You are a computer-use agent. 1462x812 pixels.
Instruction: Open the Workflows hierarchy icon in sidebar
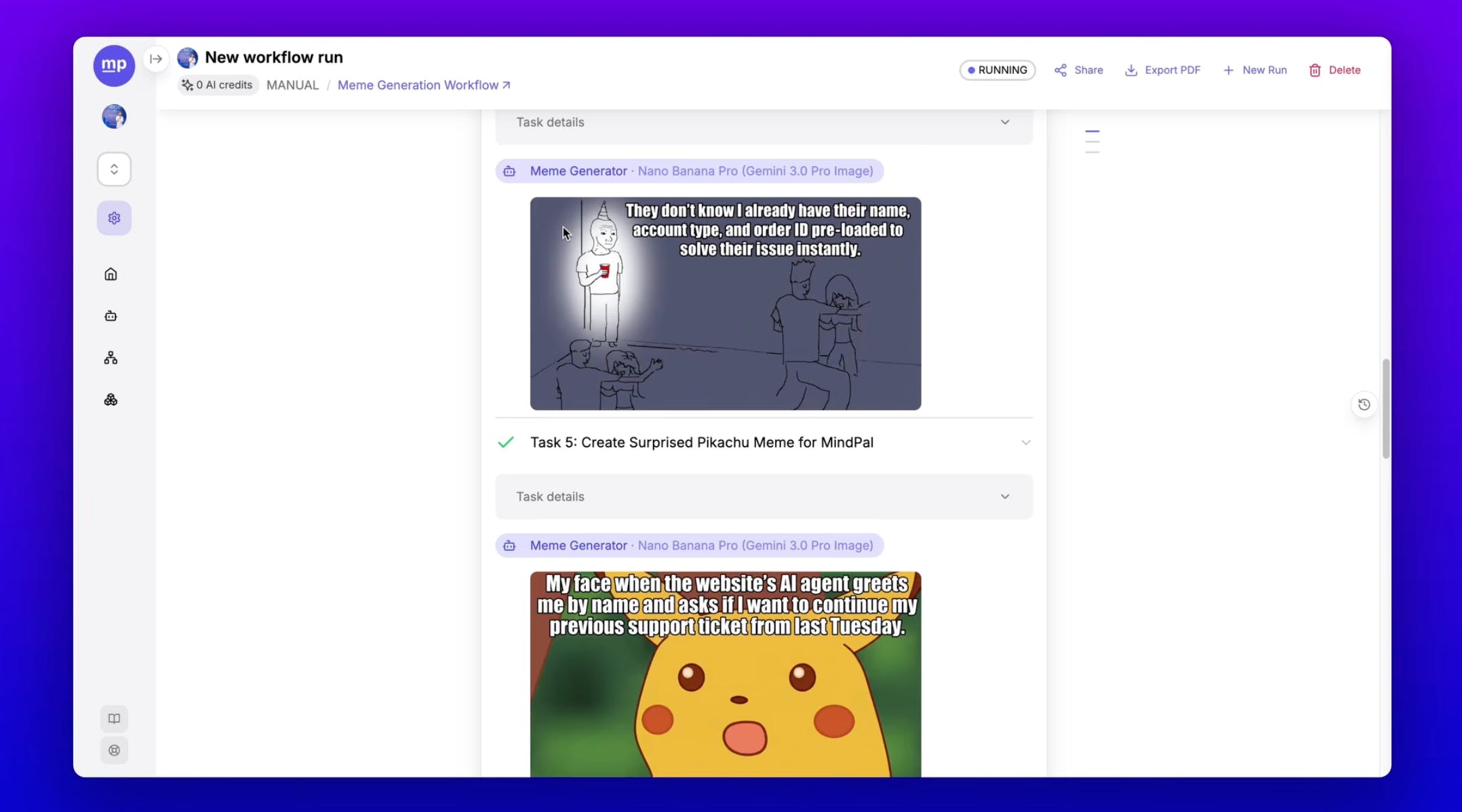[111, 358]
